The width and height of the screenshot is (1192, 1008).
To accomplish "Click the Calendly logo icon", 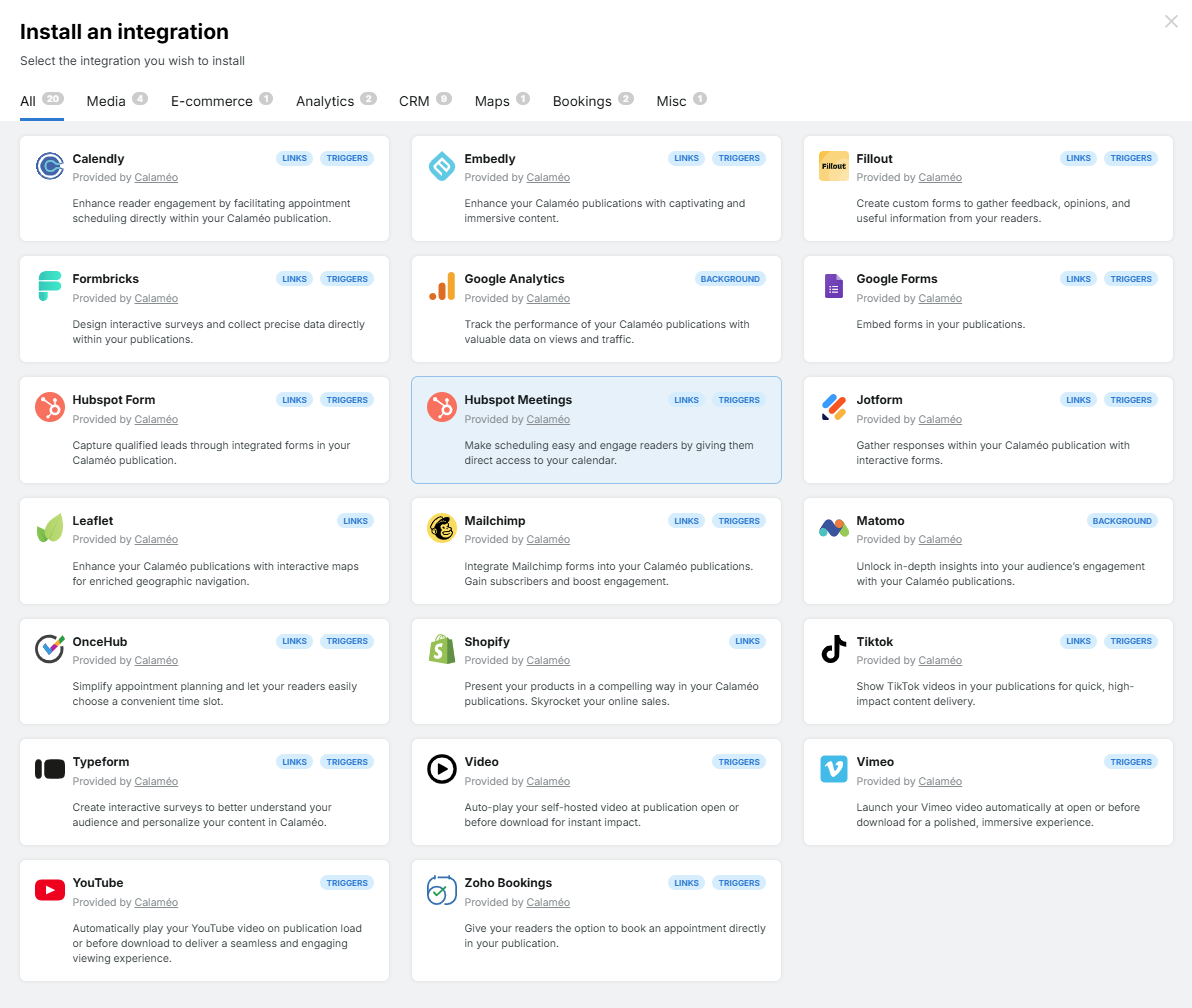I will tap(49, 166).
